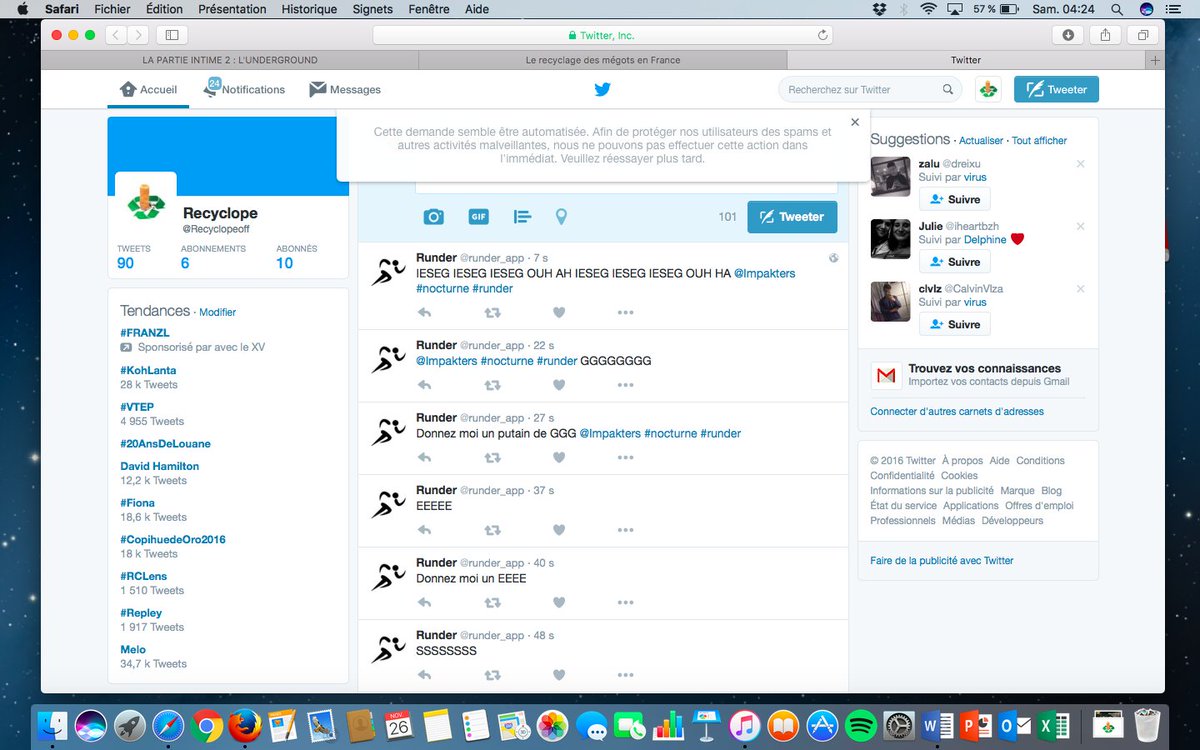Add location with the pin icon
Viewport: 1200px width, 750px height.
pyautogui.click(x=561, y=217)
